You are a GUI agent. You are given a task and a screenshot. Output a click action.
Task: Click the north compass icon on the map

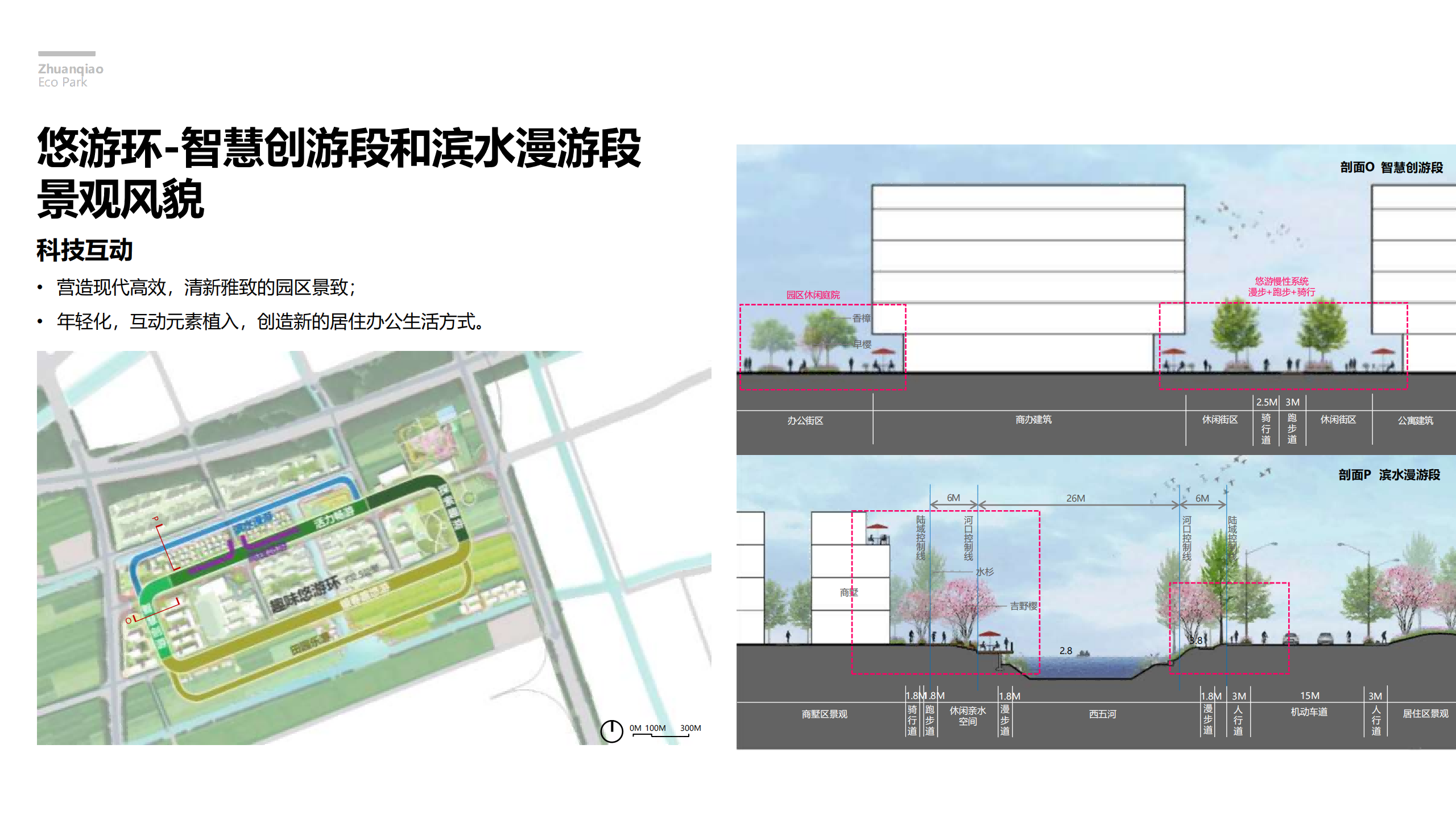coord(611,730)
